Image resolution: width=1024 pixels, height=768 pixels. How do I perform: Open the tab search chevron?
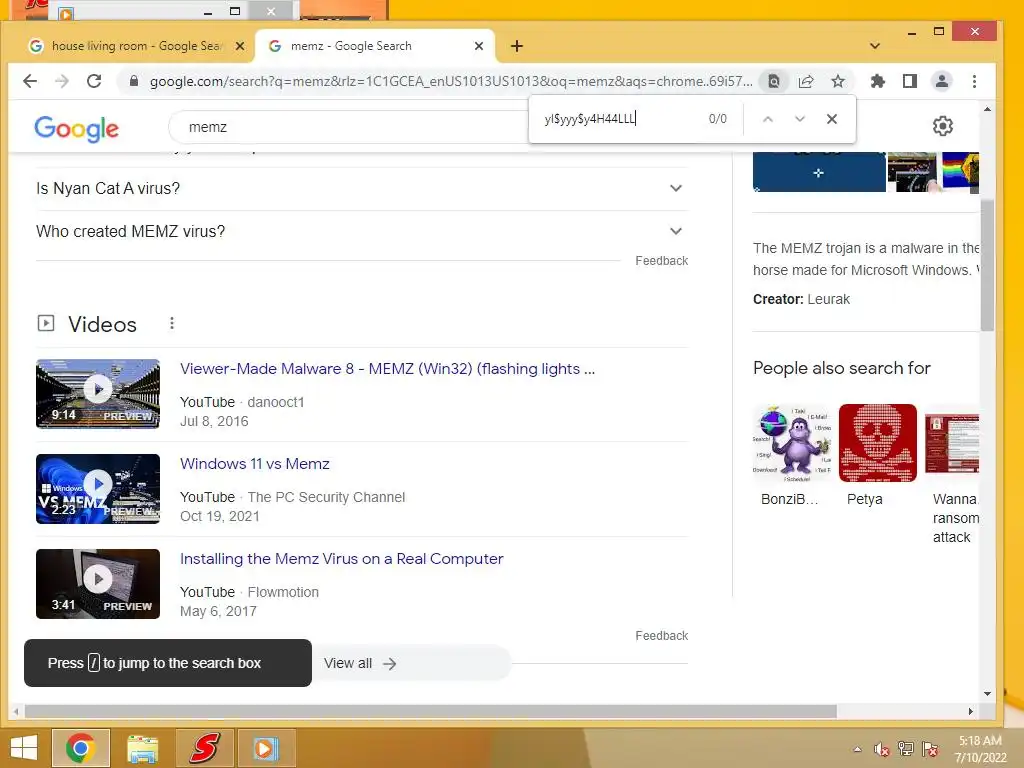875,46
